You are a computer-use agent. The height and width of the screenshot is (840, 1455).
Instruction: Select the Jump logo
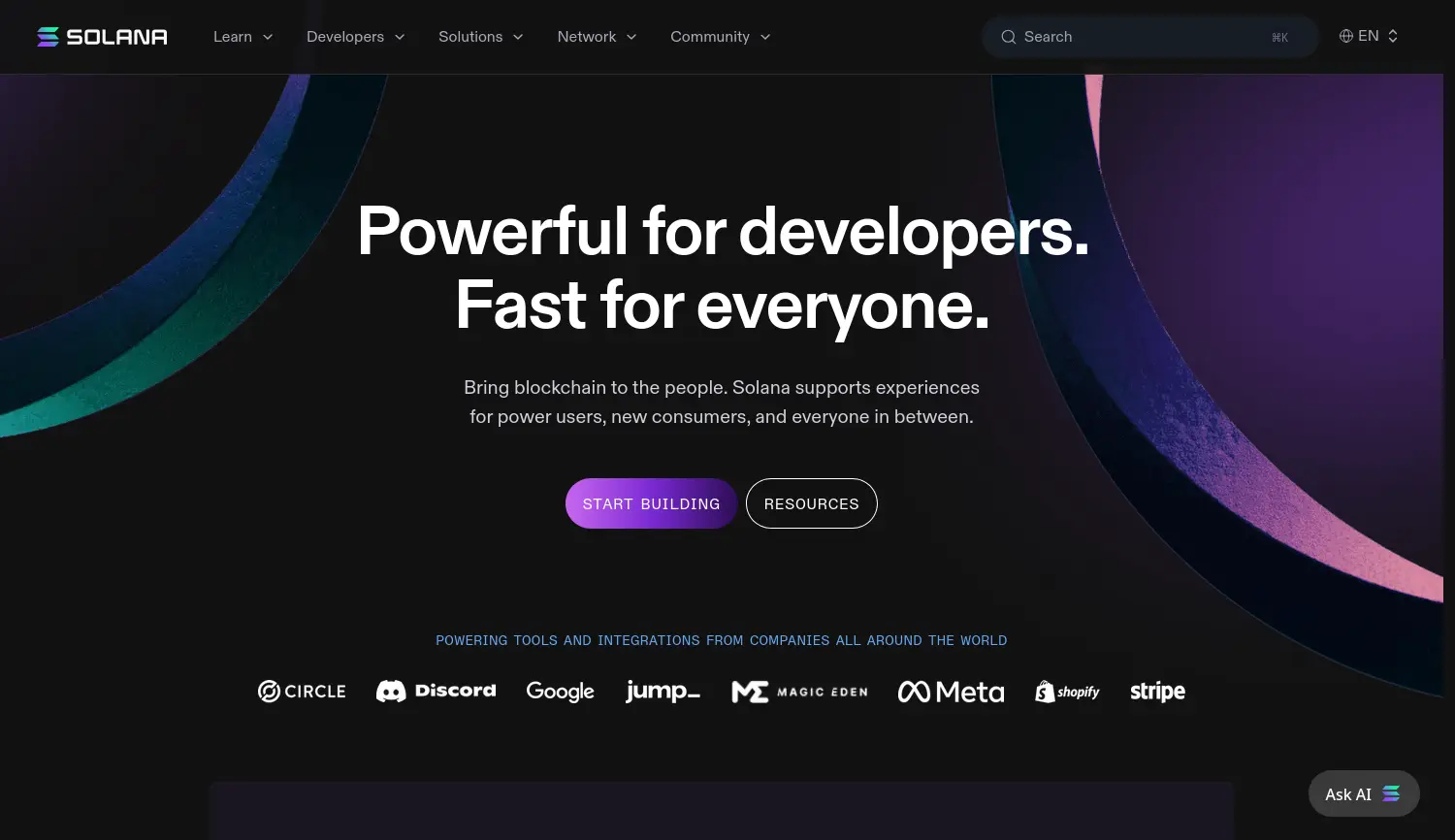(x=663, y=692)
